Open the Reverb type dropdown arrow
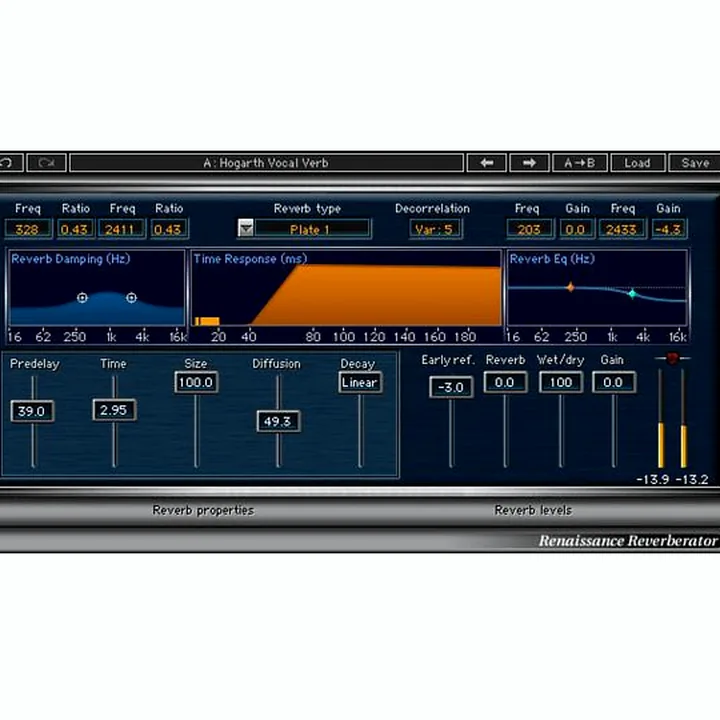Viewport: 720px width, 720px height. pyautogui.click(x=246, y=228)
